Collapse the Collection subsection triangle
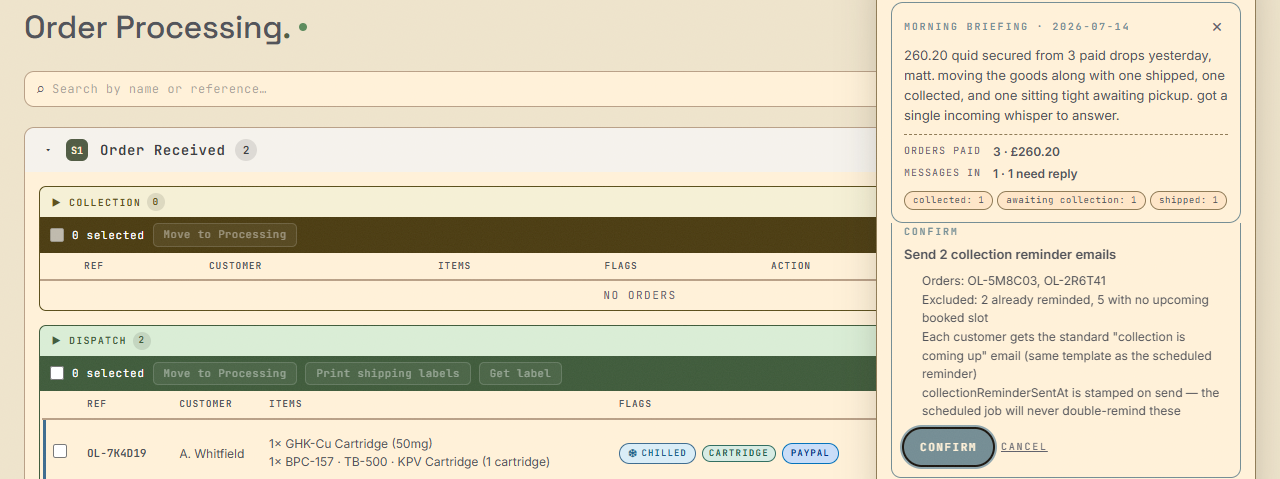This screenshot has height=479, width=1280. pos(57,202)
